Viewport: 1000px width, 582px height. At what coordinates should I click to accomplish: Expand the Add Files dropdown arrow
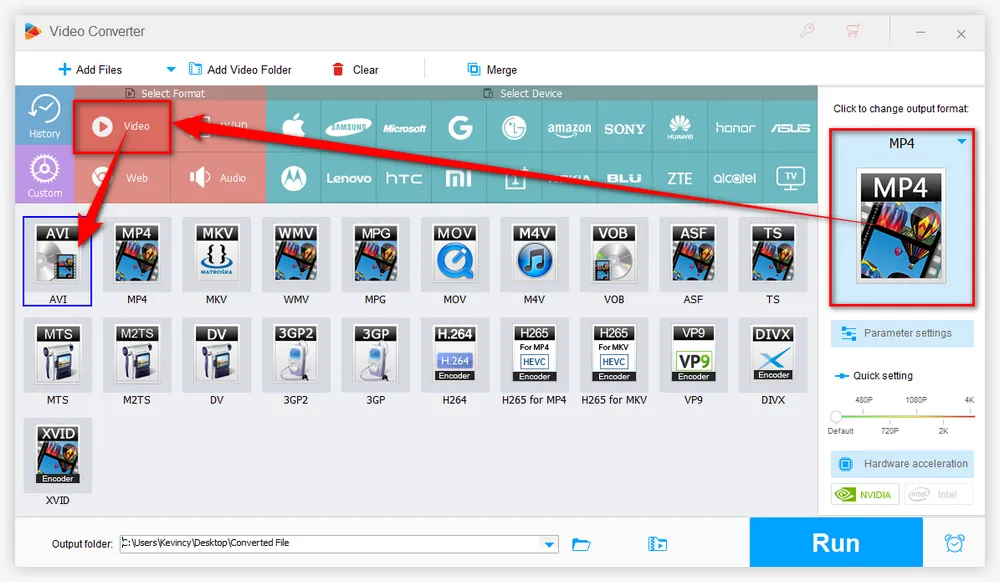pos(170,70)
